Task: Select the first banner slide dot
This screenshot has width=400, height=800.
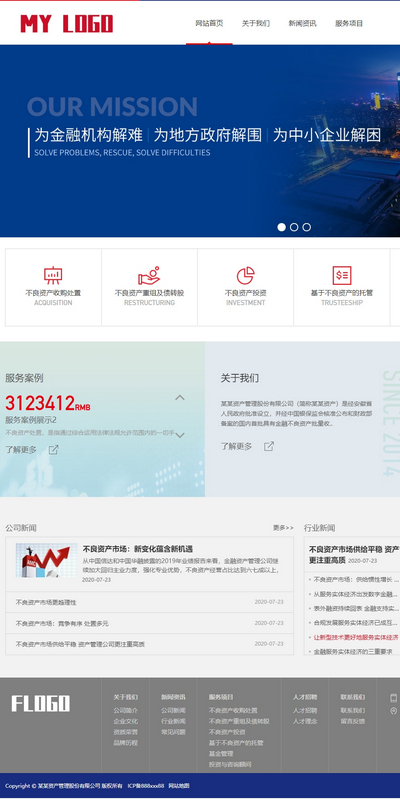Action: click(x=282, y=227)
